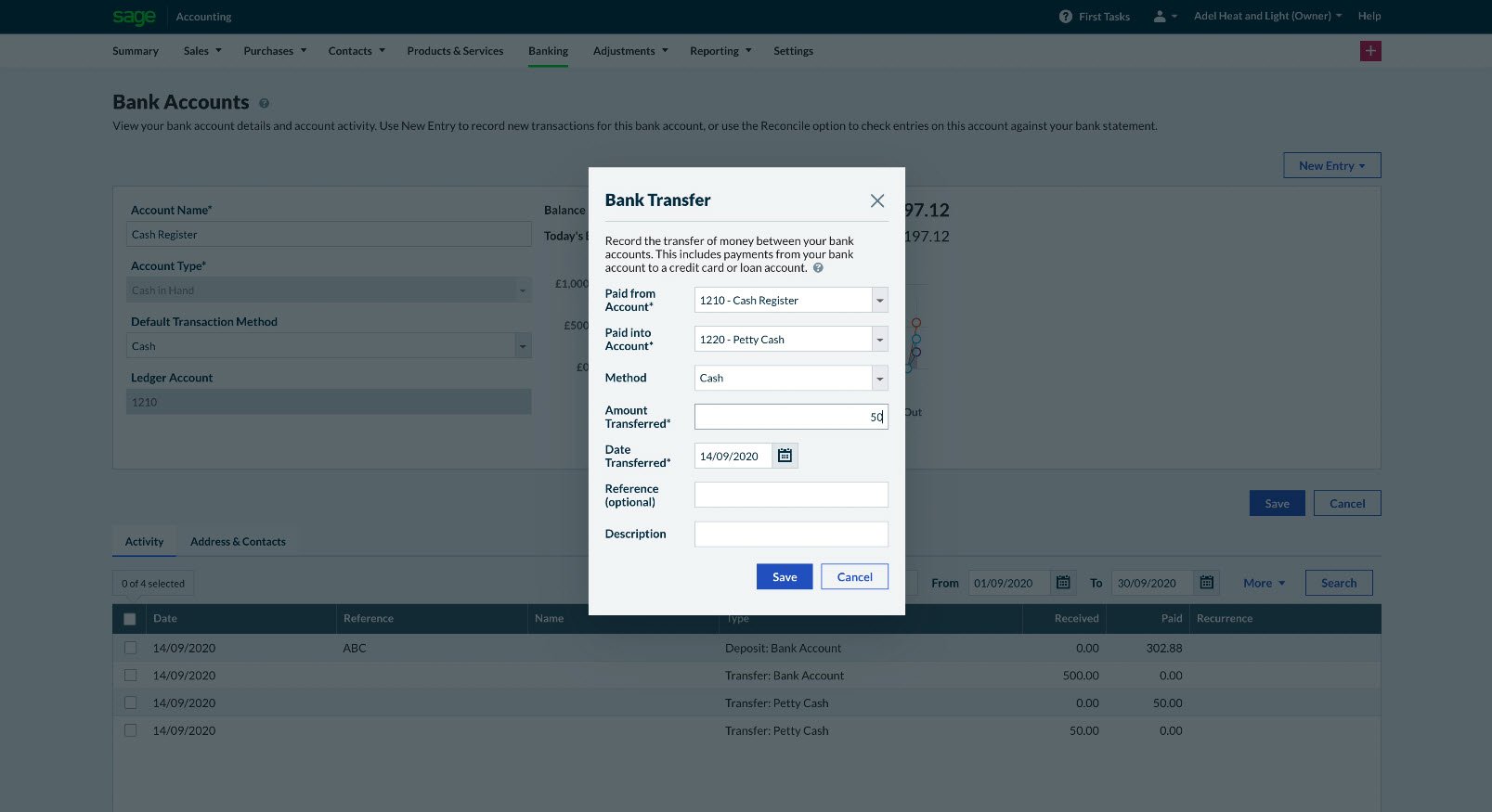Click the help icon beside dialog description
The height and width of the screenshot is (812, 1492).
[x=818, y=268]
